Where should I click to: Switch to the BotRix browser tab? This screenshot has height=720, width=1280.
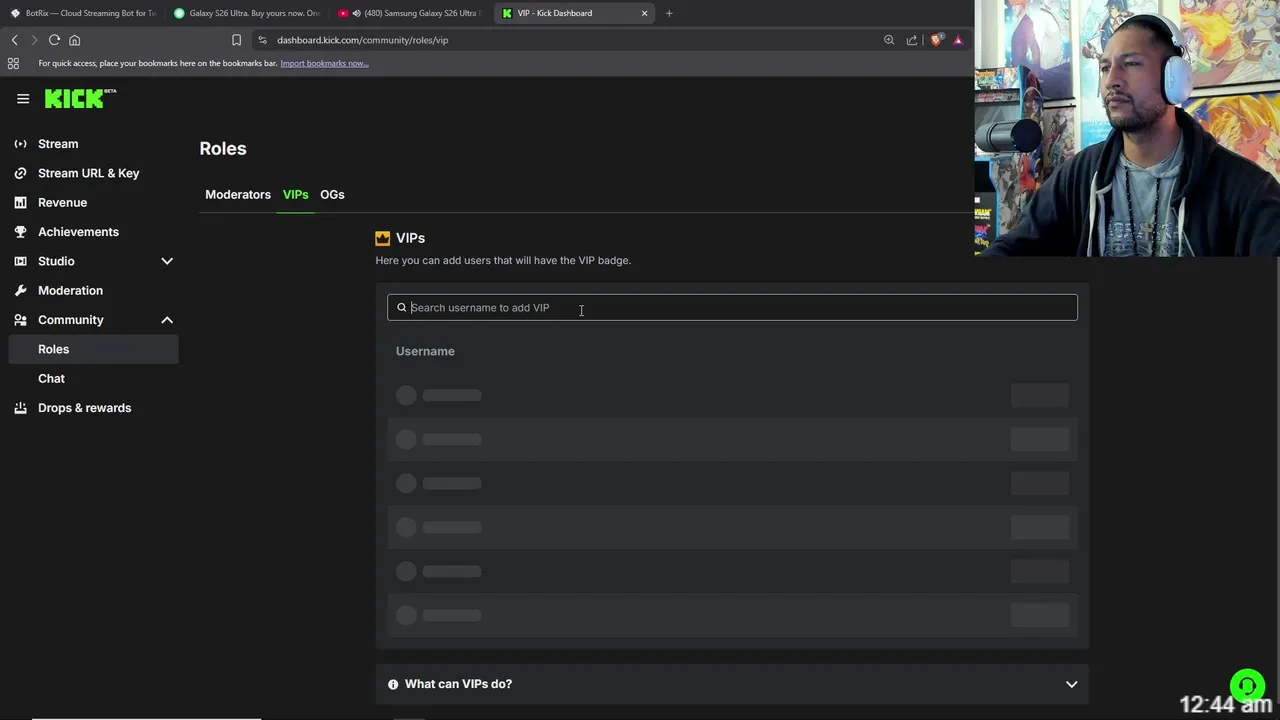[84, 13]
